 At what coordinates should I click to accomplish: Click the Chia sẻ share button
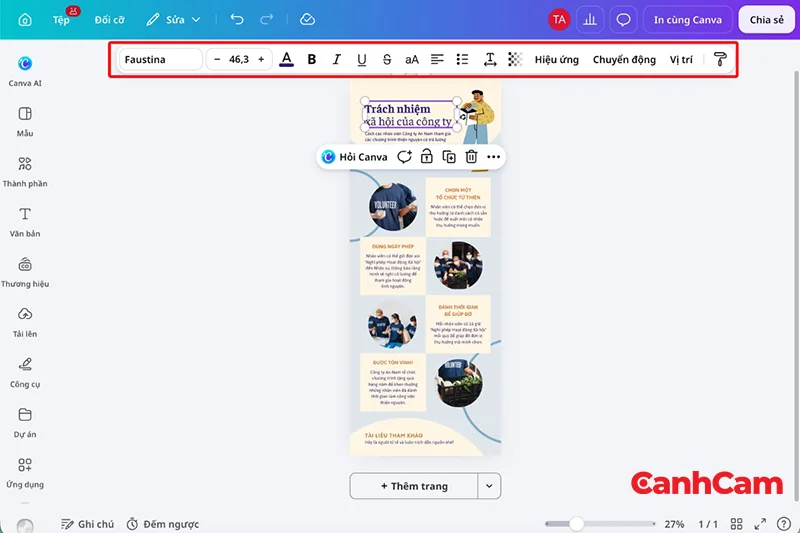pos(766,20)
